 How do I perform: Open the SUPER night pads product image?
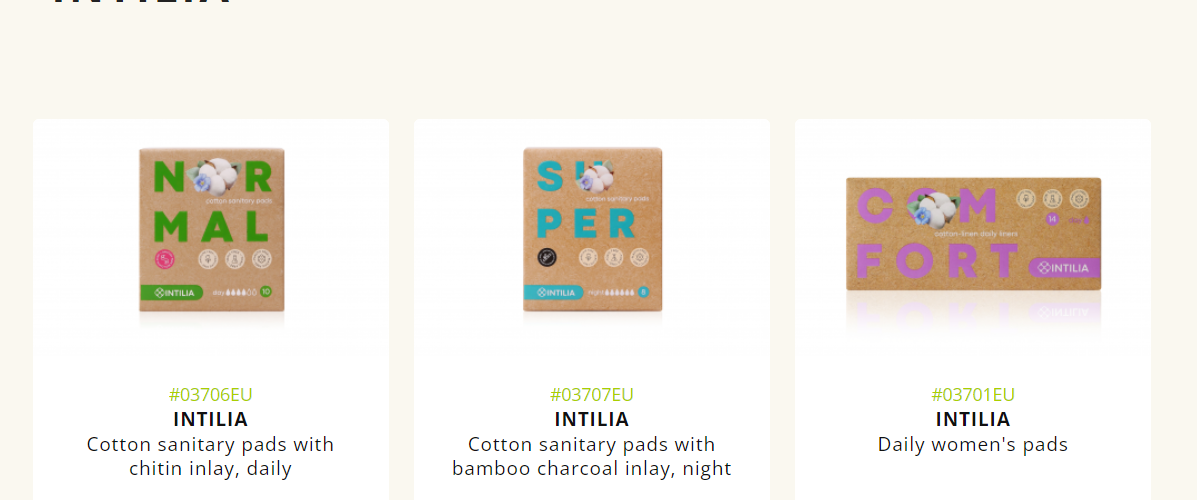pyautogui.click(x=592, y=230)
